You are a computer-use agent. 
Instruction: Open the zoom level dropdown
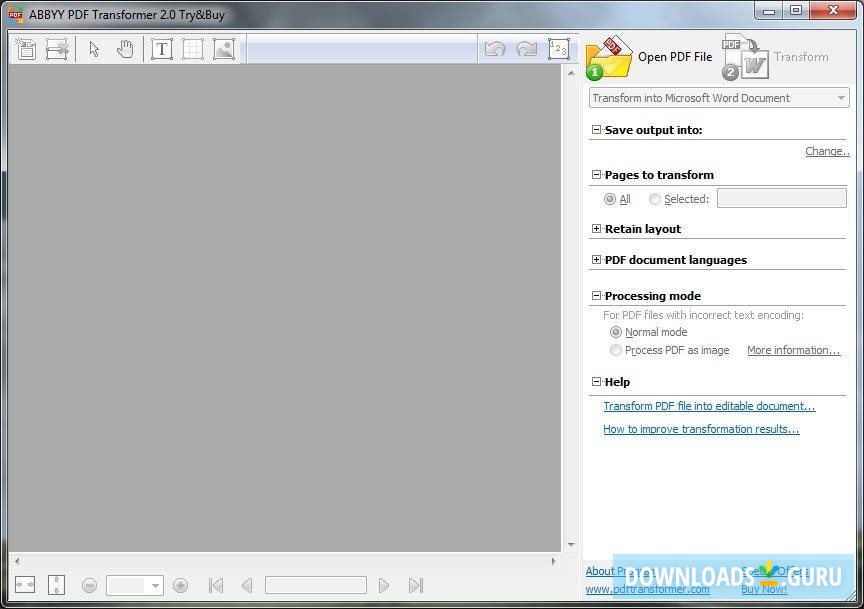coord(155,585)
